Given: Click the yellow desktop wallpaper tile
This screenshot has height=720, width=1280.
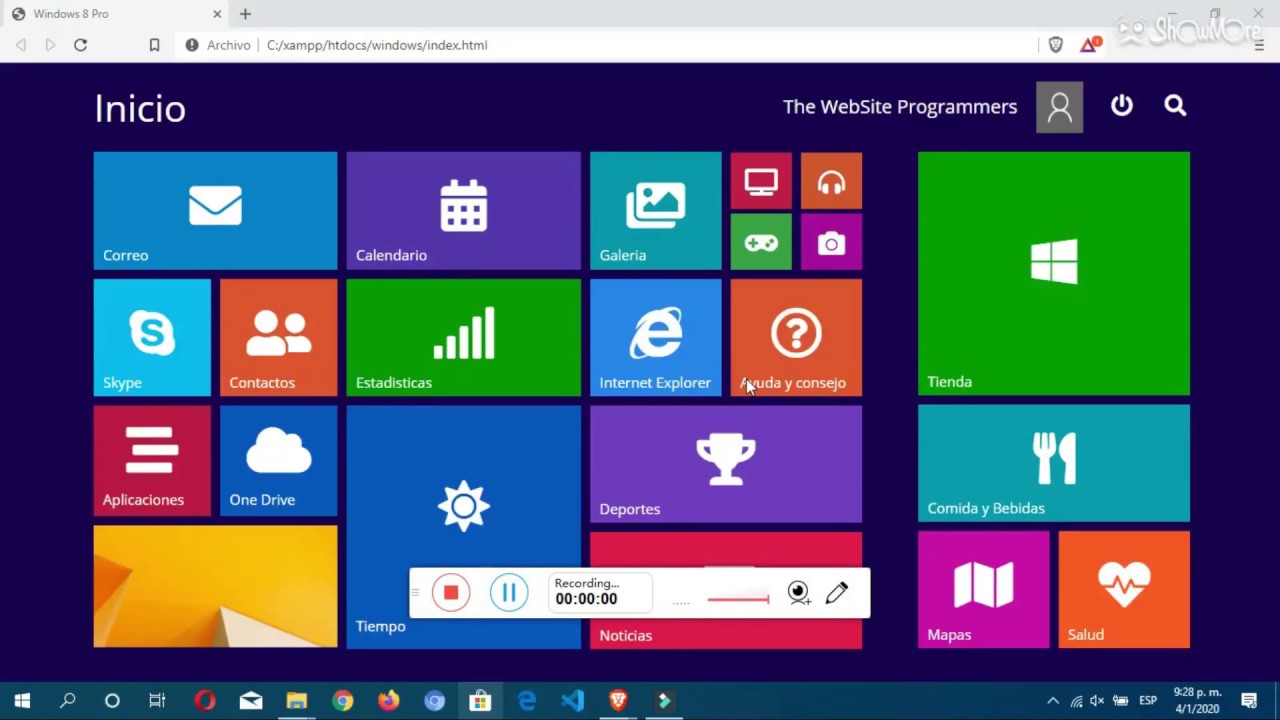Looking at the screenshot, I should click(x=215, y=587).
